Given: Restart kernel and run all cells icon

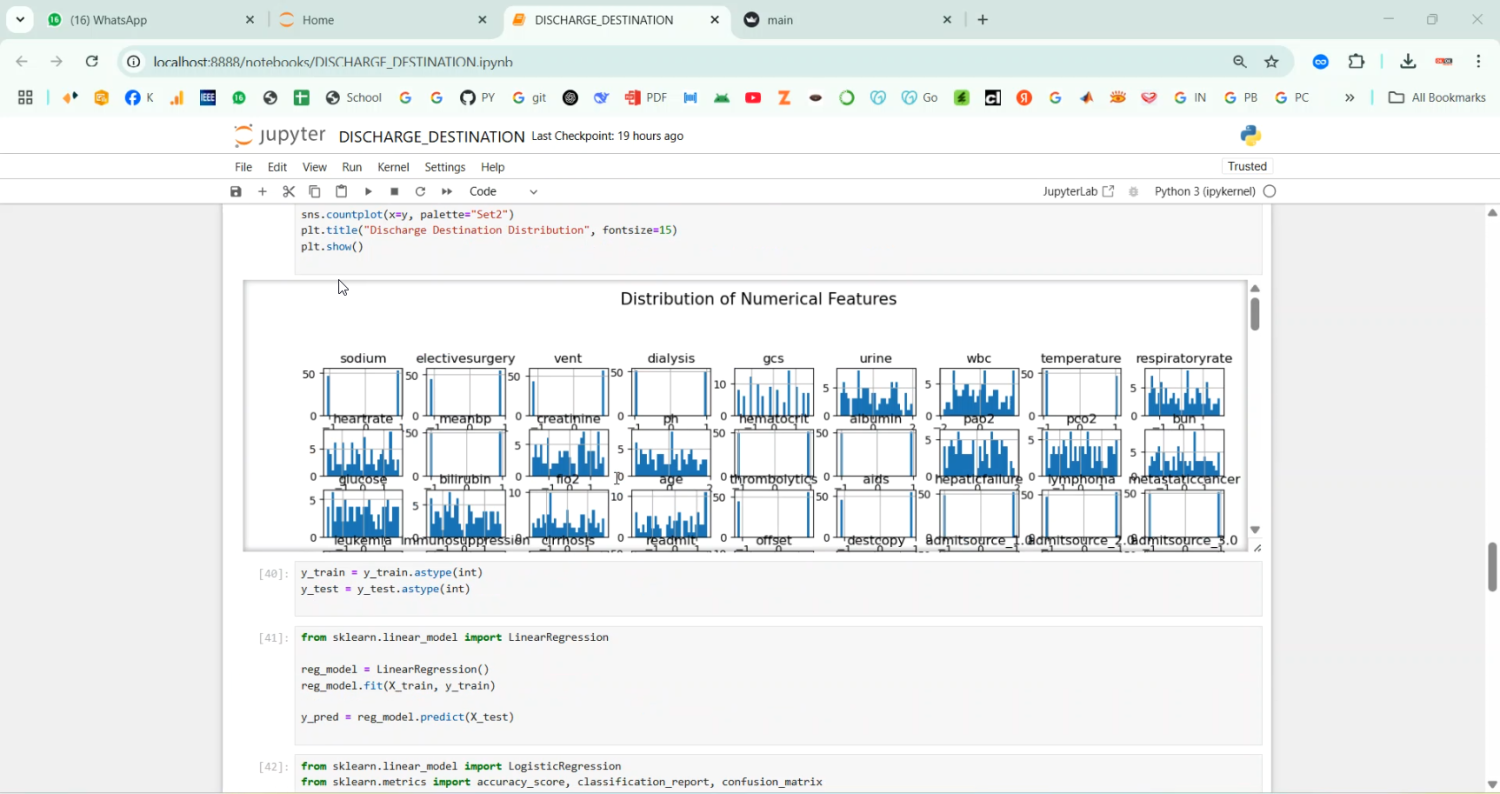Looking at the screenshot, I should [x=447, y=191].
